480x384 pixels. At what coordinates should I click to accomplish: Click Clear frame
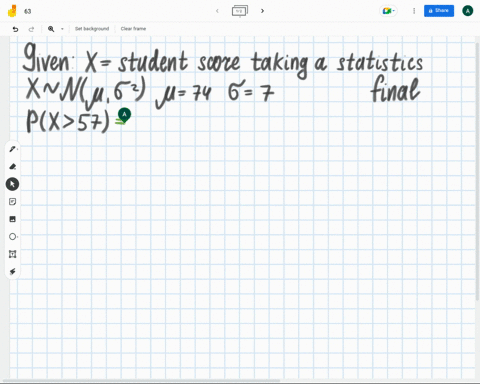point(133,29)
